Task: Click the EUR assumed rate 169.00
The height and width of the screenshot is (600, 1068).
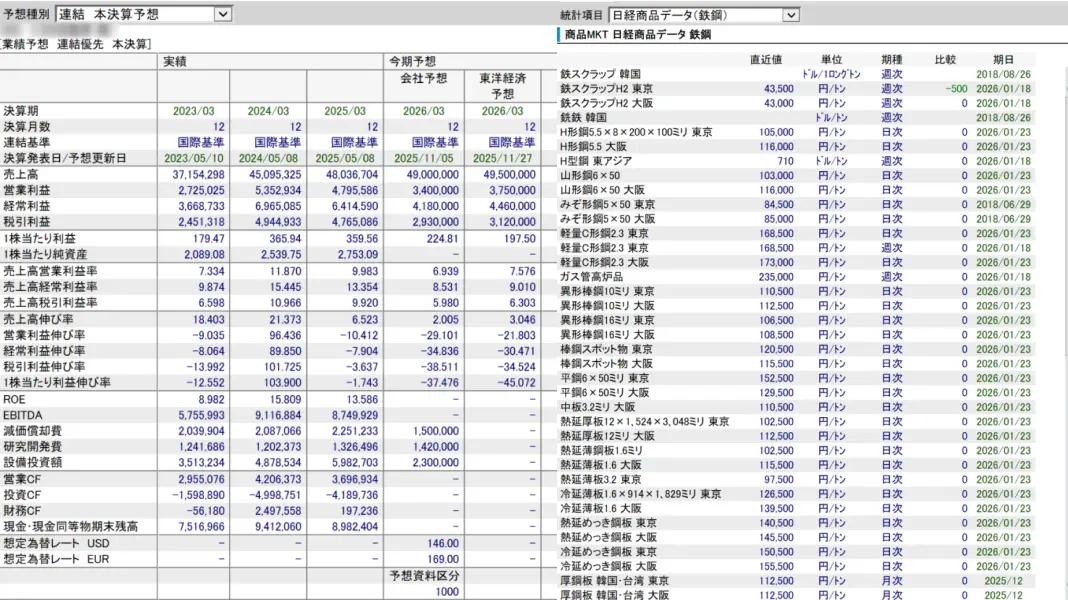Action: (443, 559)
